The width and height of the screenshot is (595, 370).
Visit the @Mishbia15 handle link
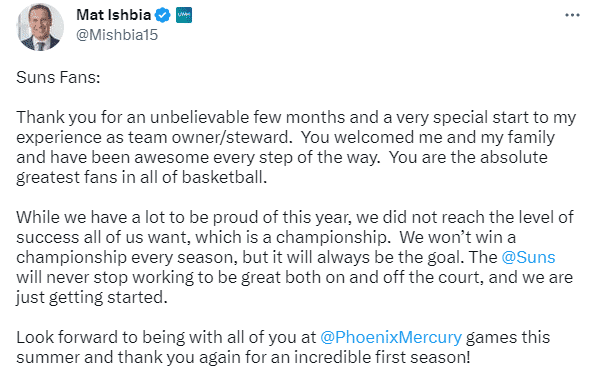(x=117, y=35)
